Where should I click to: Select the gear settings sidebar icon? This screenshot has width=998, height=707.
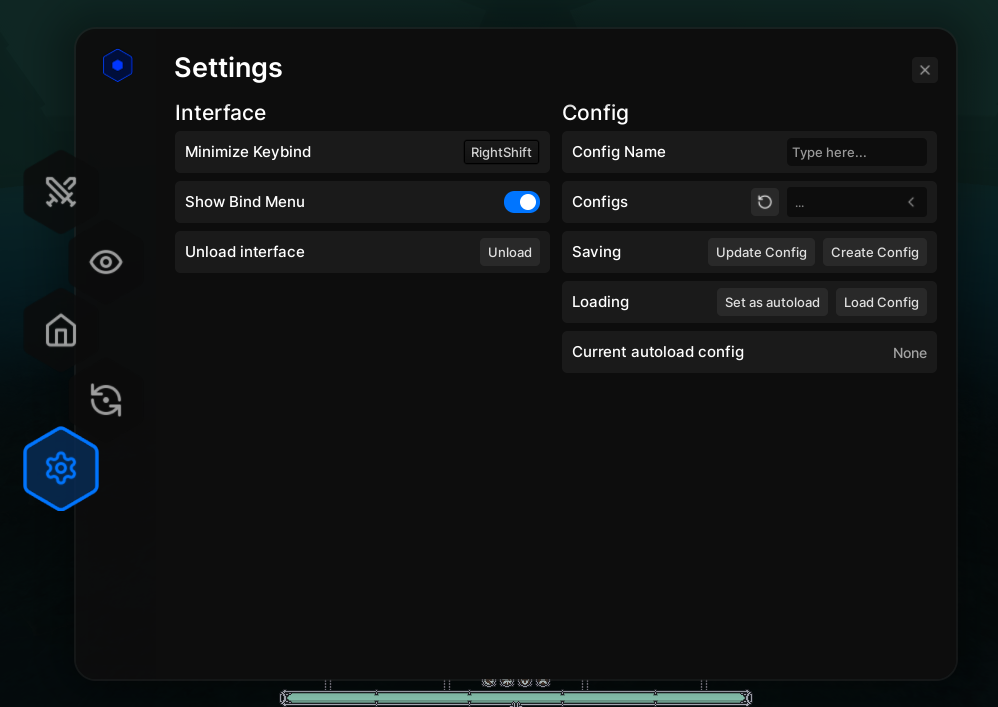click(61, 468)
